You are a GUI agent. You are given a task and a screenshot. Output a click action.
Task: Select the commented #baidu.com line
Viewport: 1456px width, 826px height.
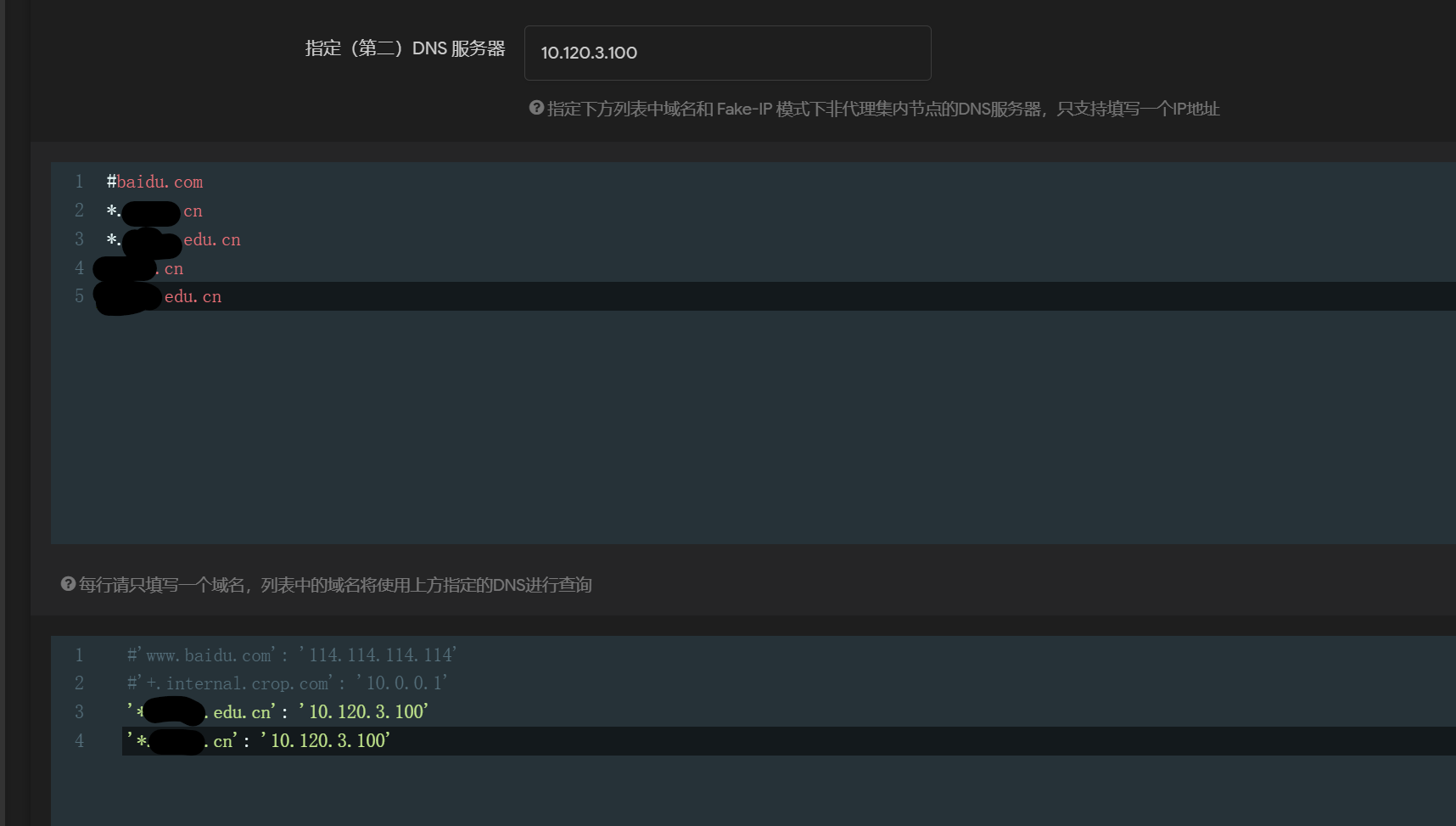154,182
